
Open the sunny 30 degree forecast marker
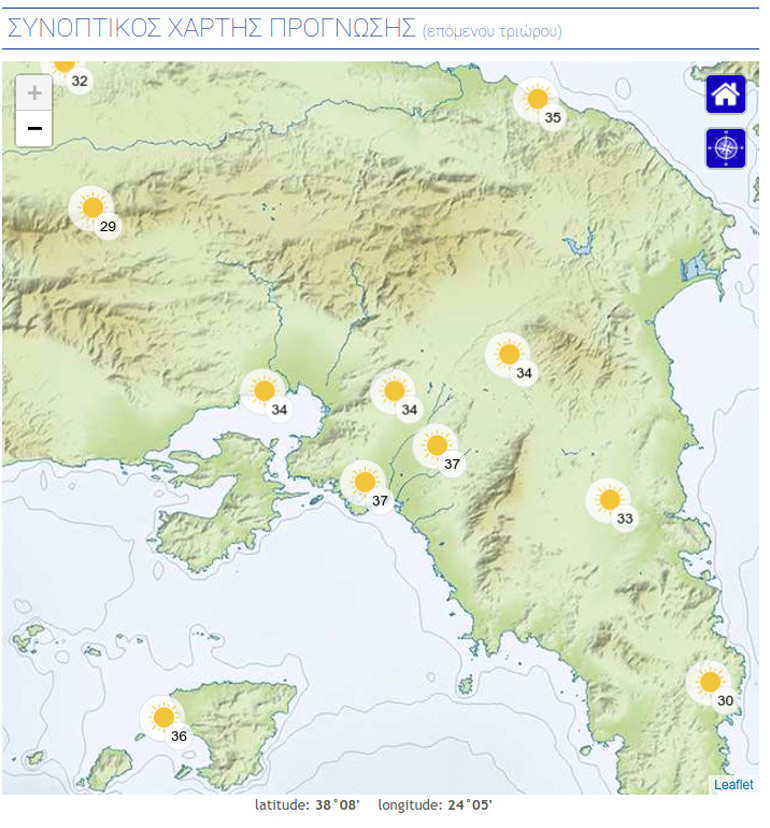pyautogui.click(x=710, y=682)
